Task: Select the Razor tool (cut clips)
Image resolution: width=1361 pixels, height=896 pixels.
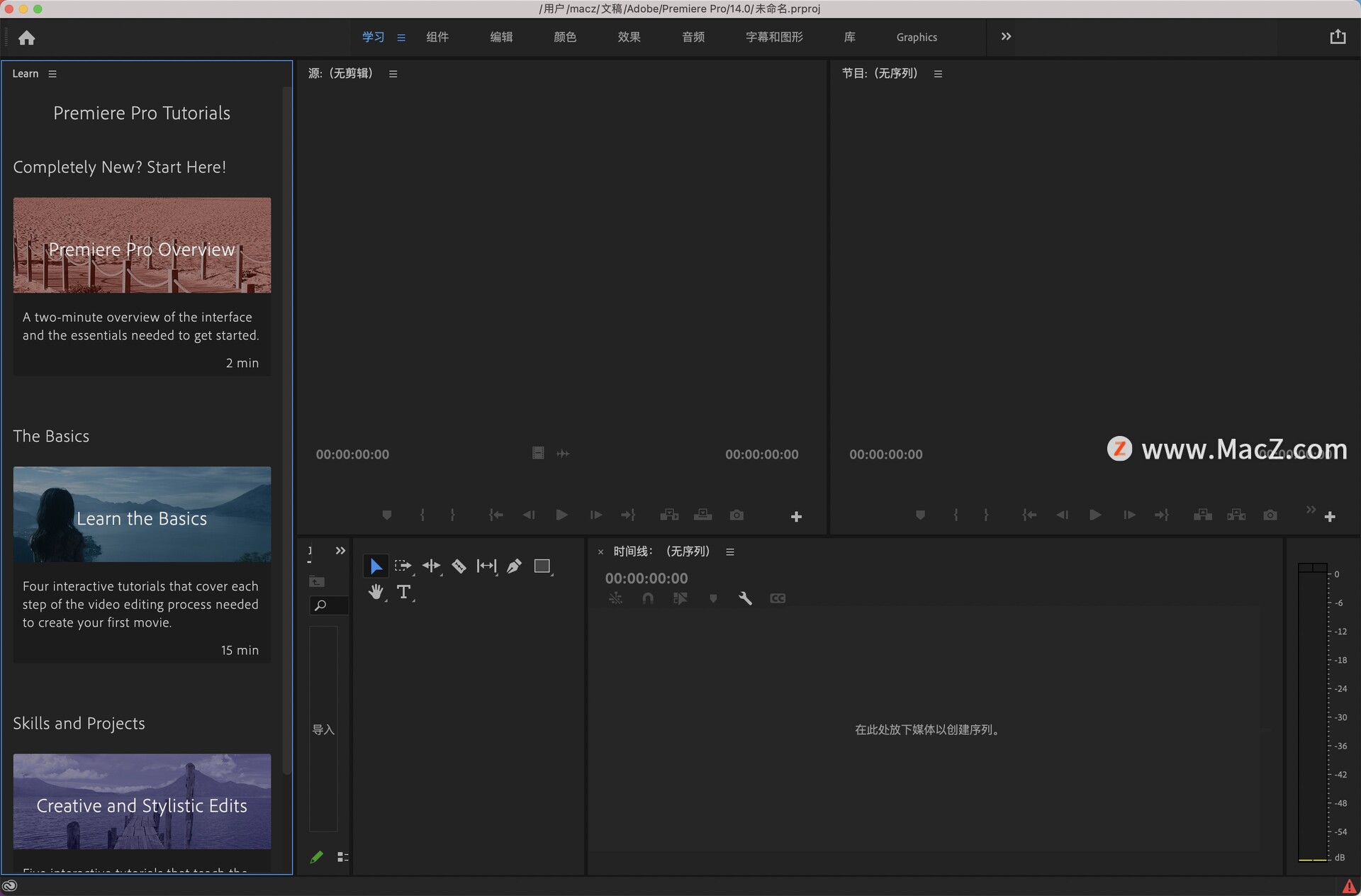Action: pos(459,566)
